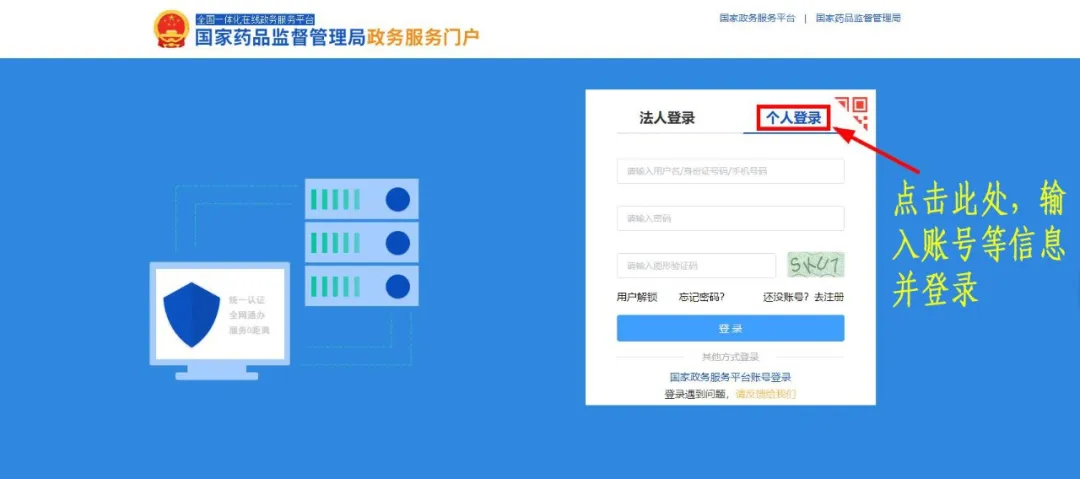
Task: Open the 用户解锁 link
Action: coord(637,297)
